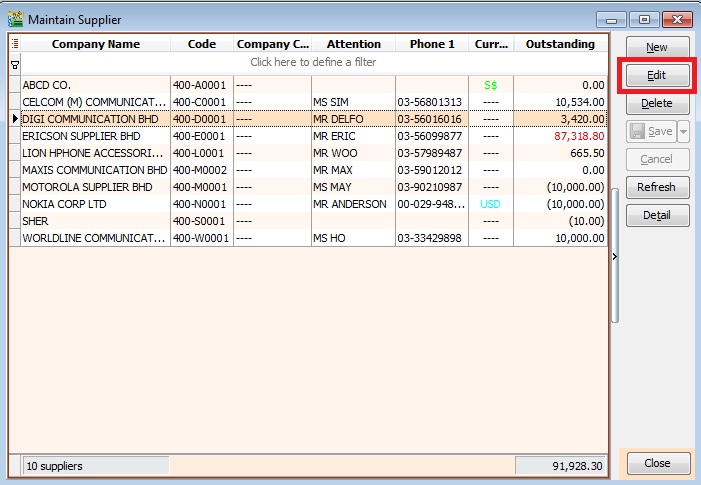Click here to define a filter row

[x=314, y=62]
